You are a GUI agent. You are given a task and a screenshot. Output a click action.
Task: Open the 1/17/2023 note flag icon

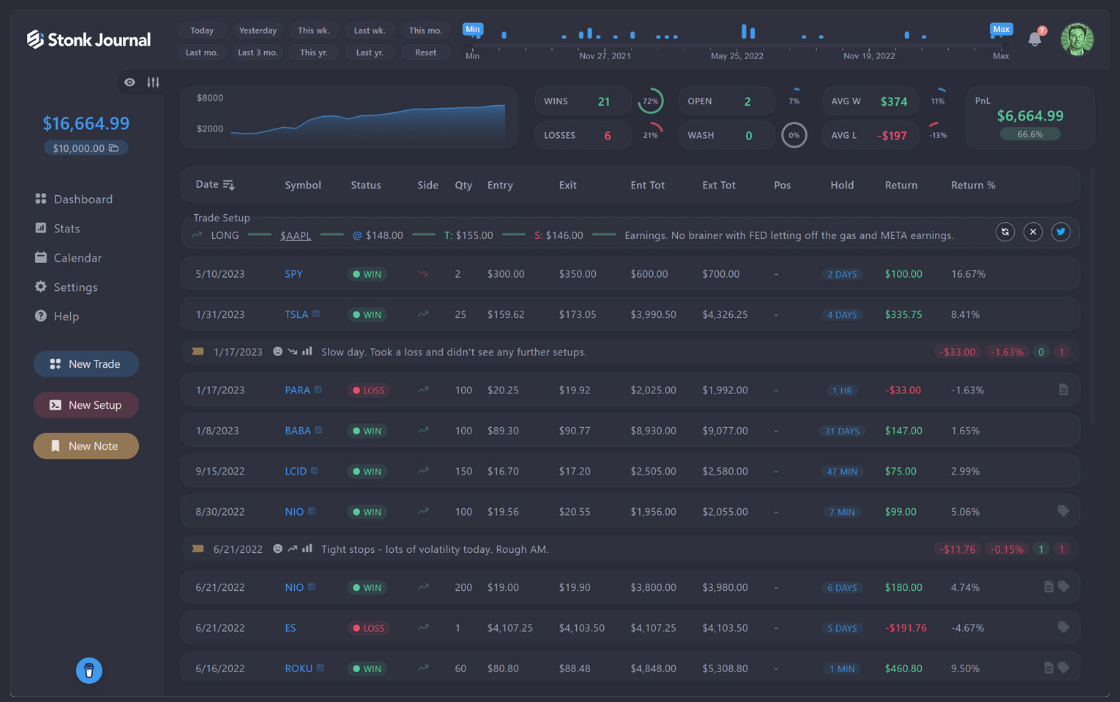click(x=198, y=351)
